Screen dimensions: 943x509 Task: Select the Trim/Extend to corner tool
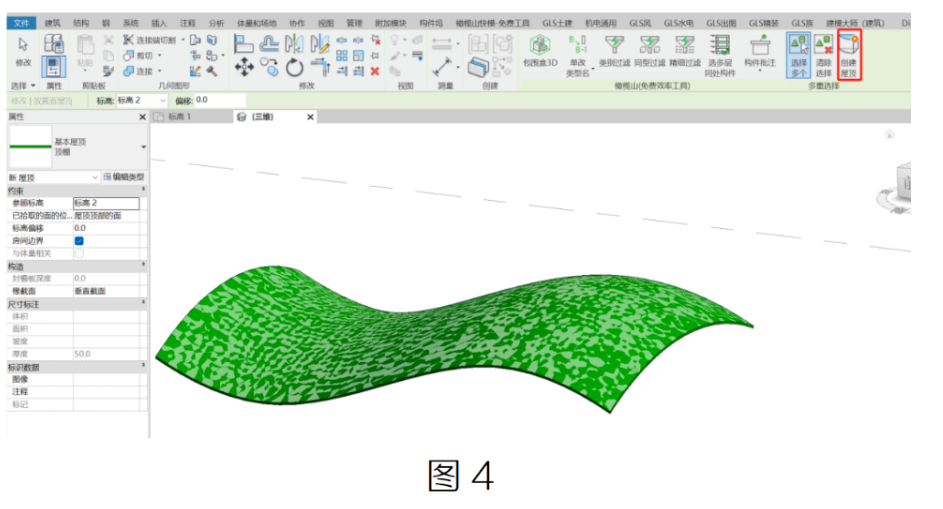pos(319,67)
